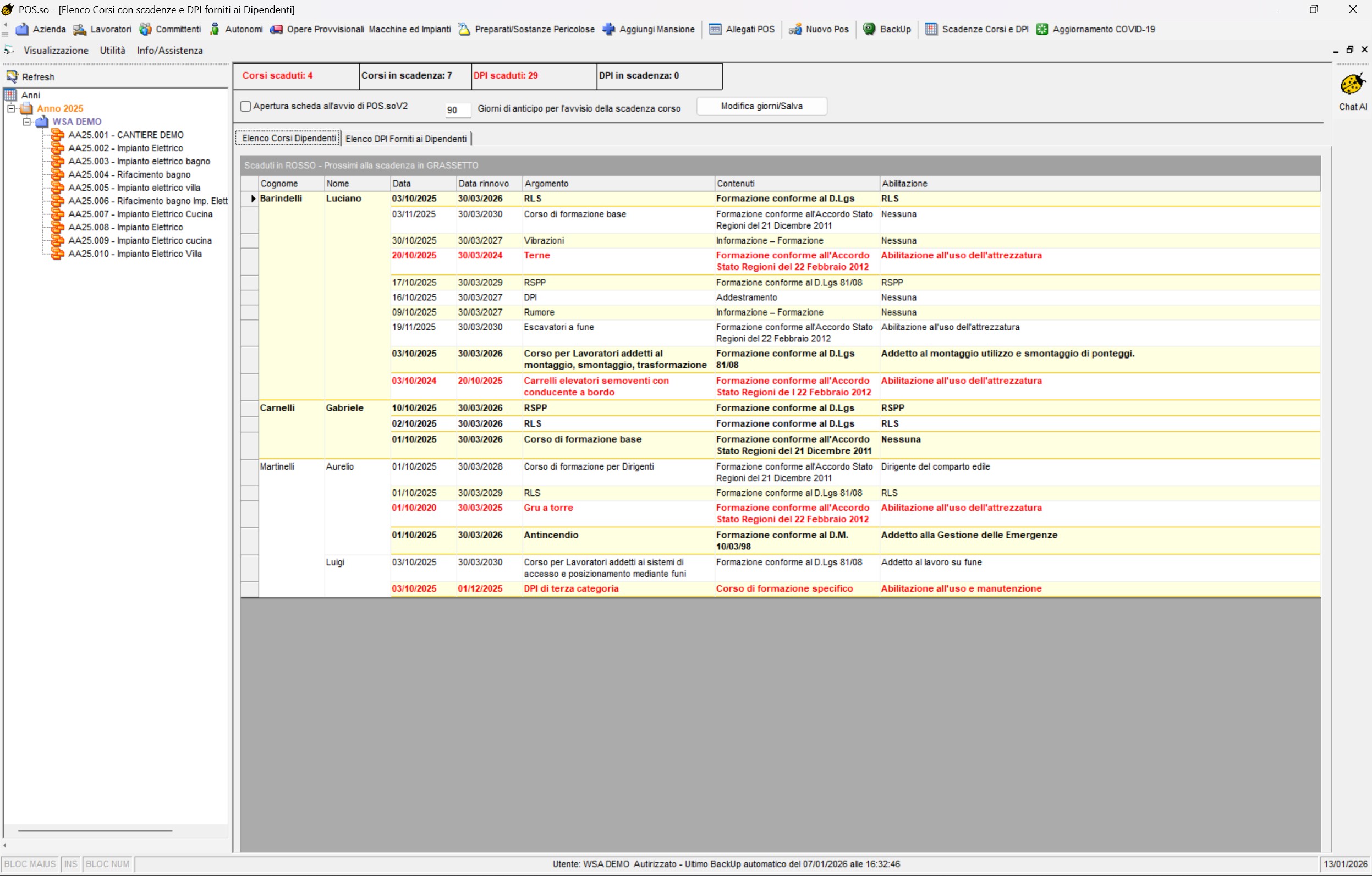Image resolution: width=1372 pixels, height=876 pixels.
Task: Open the Visualizzazione menu
Action: point(56,51)
